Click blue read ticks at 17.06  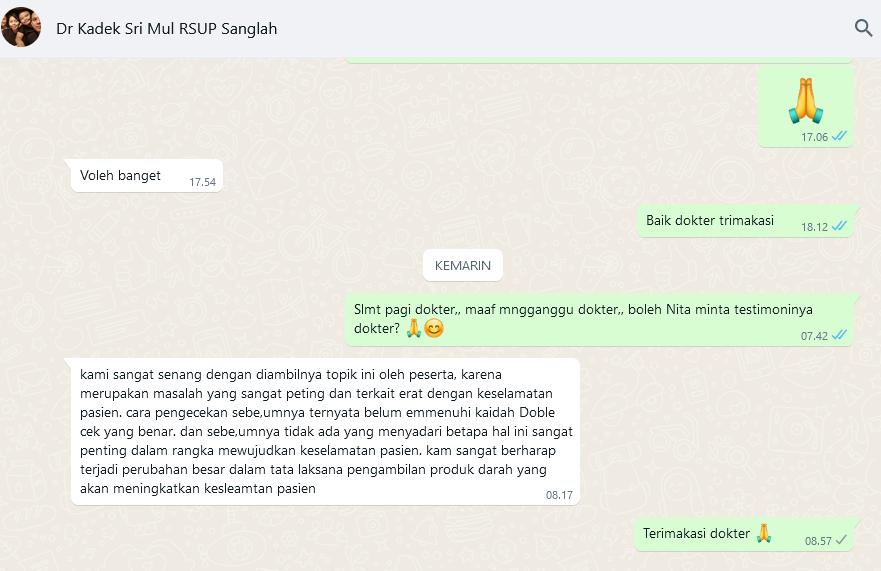click(x=839, y=136)
